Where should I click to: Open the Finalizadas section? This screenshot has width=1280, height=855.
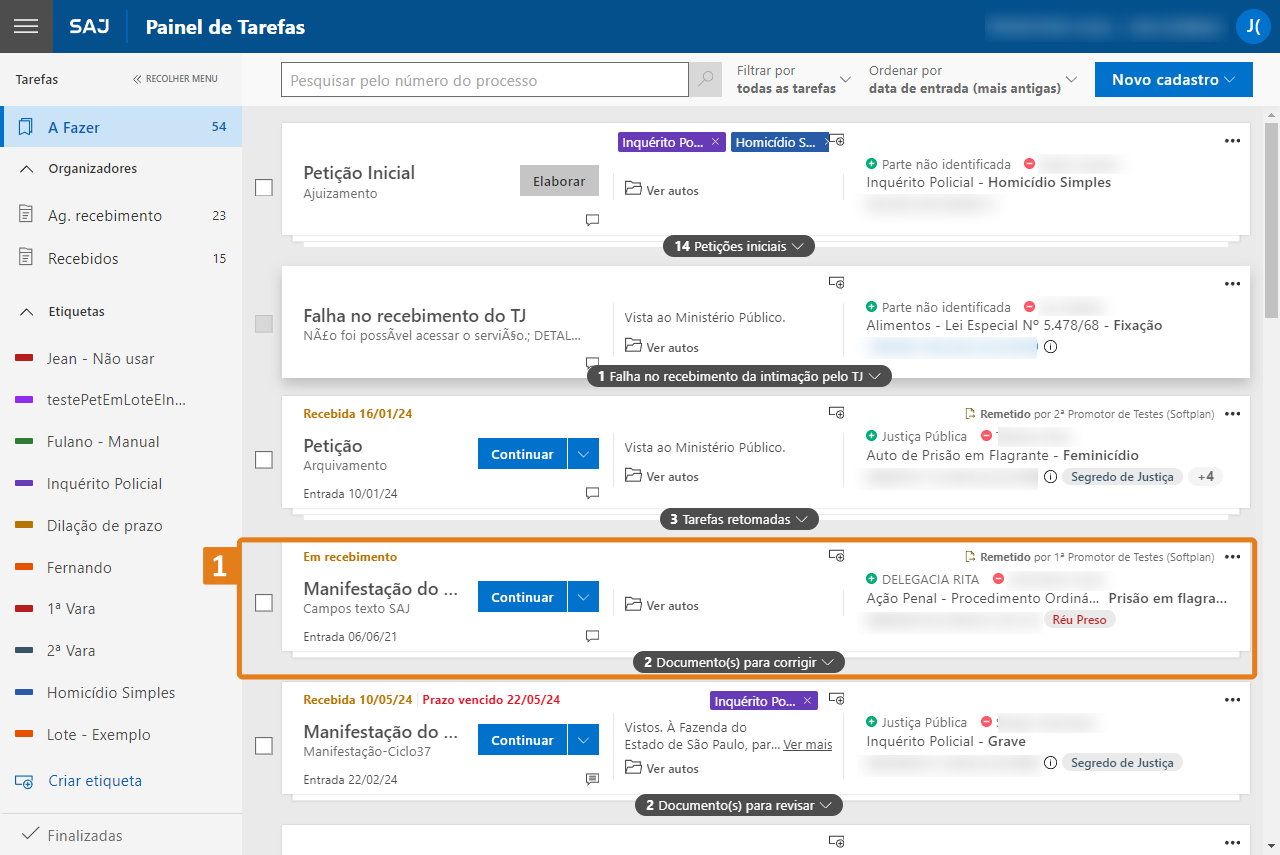pos(84,835)
